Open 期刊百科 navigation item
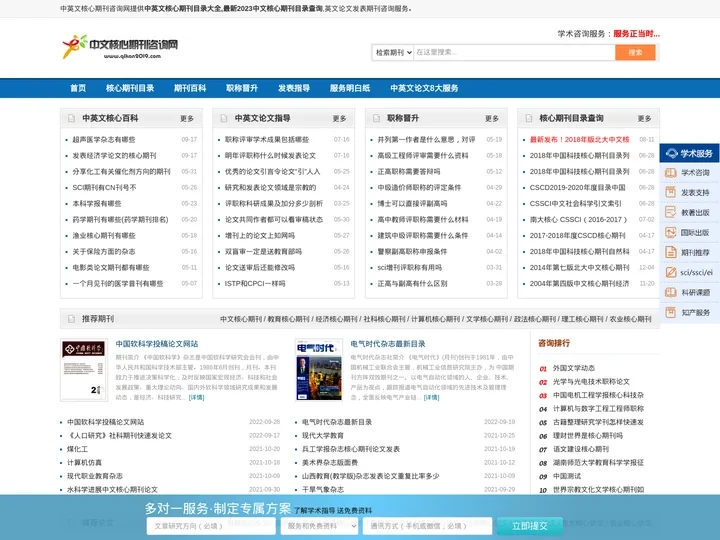This screenshot has height=540, width=720. pos(190,88)
